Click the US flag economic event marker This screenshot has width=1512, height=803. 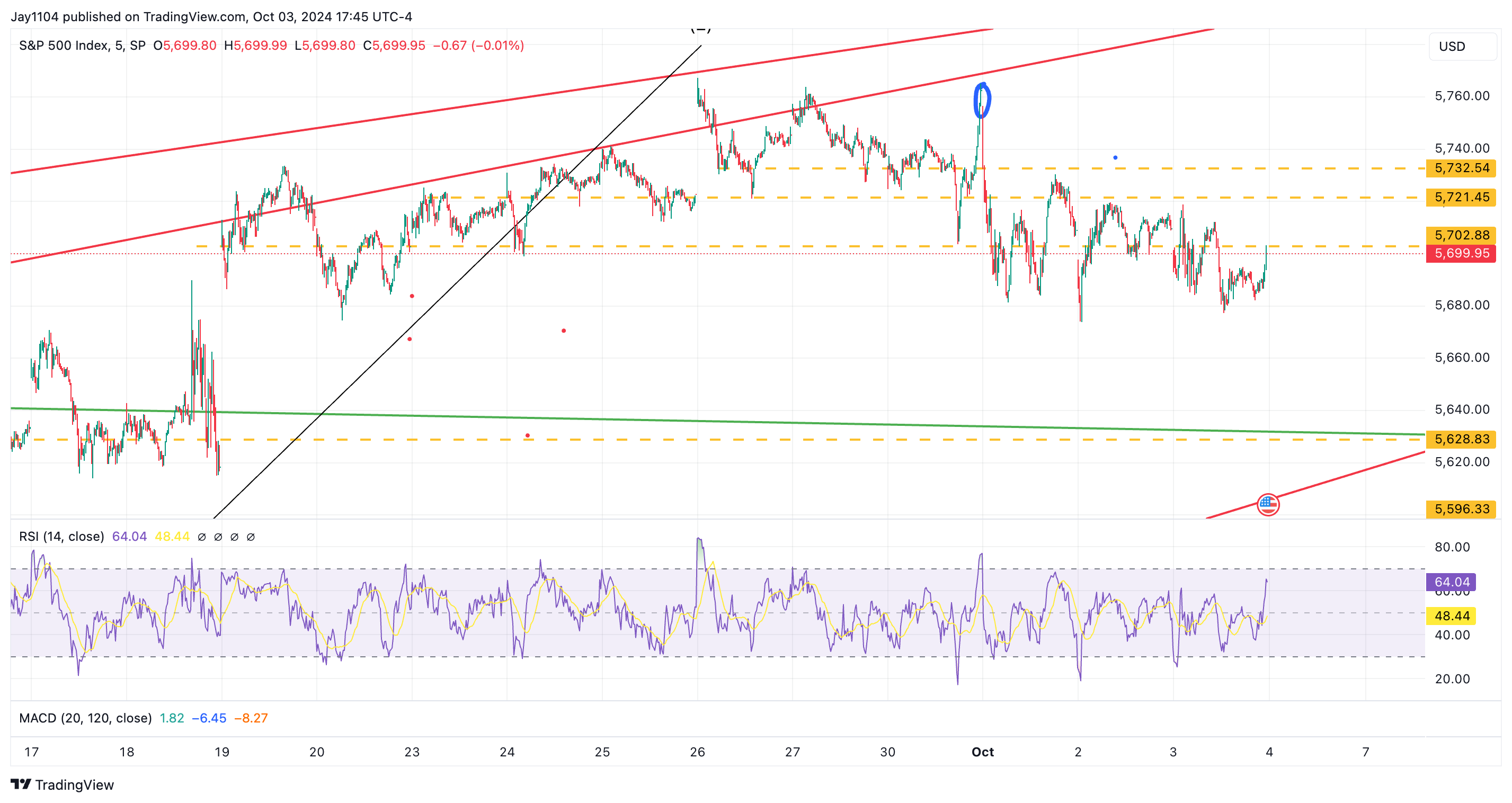click(1268, 504)
